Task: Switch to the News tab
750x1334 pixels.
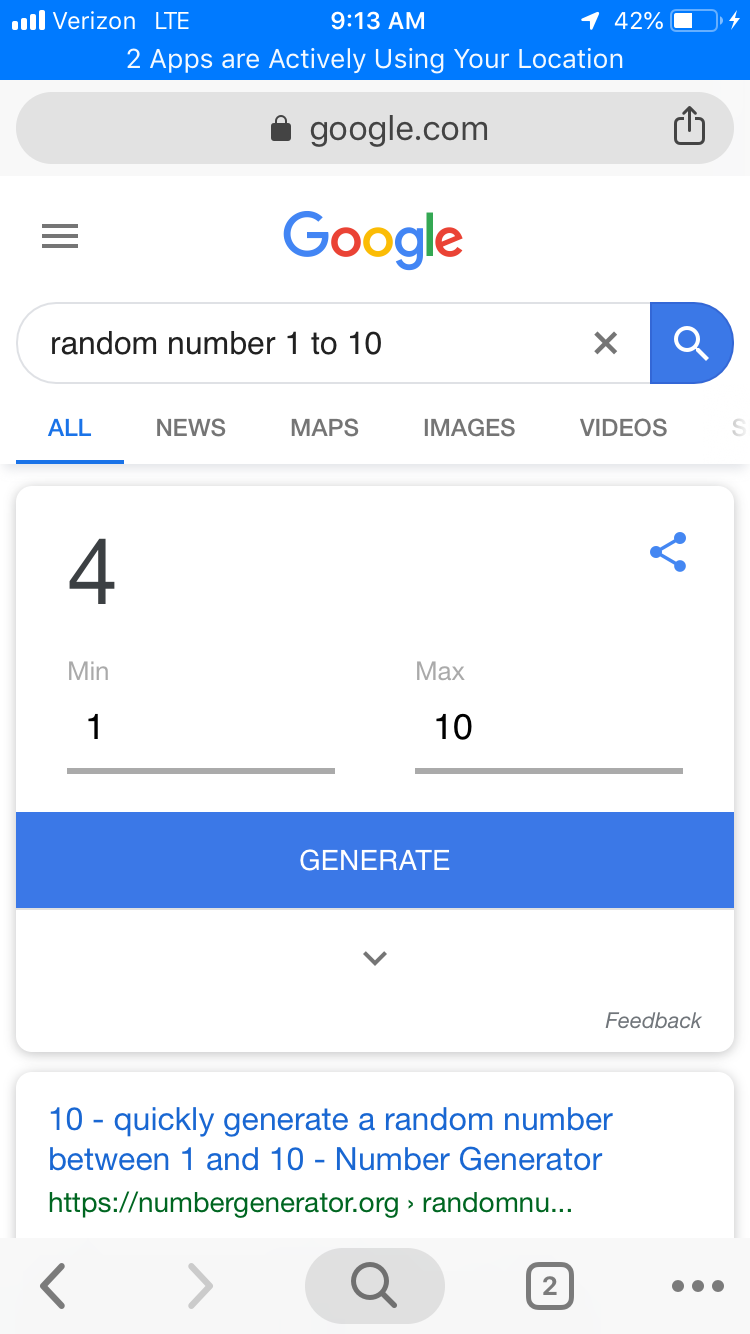Action: (190, 428)
